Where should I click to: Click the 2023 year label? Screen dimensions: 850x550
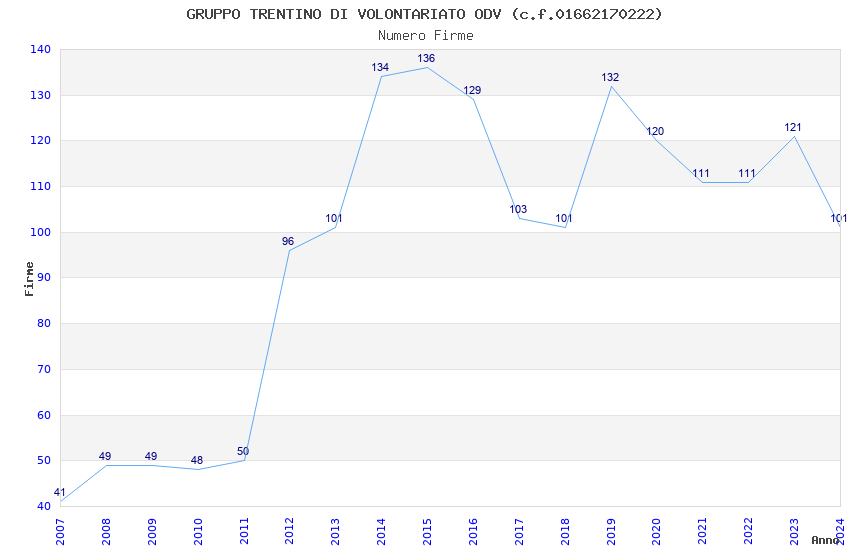(794, 532)
